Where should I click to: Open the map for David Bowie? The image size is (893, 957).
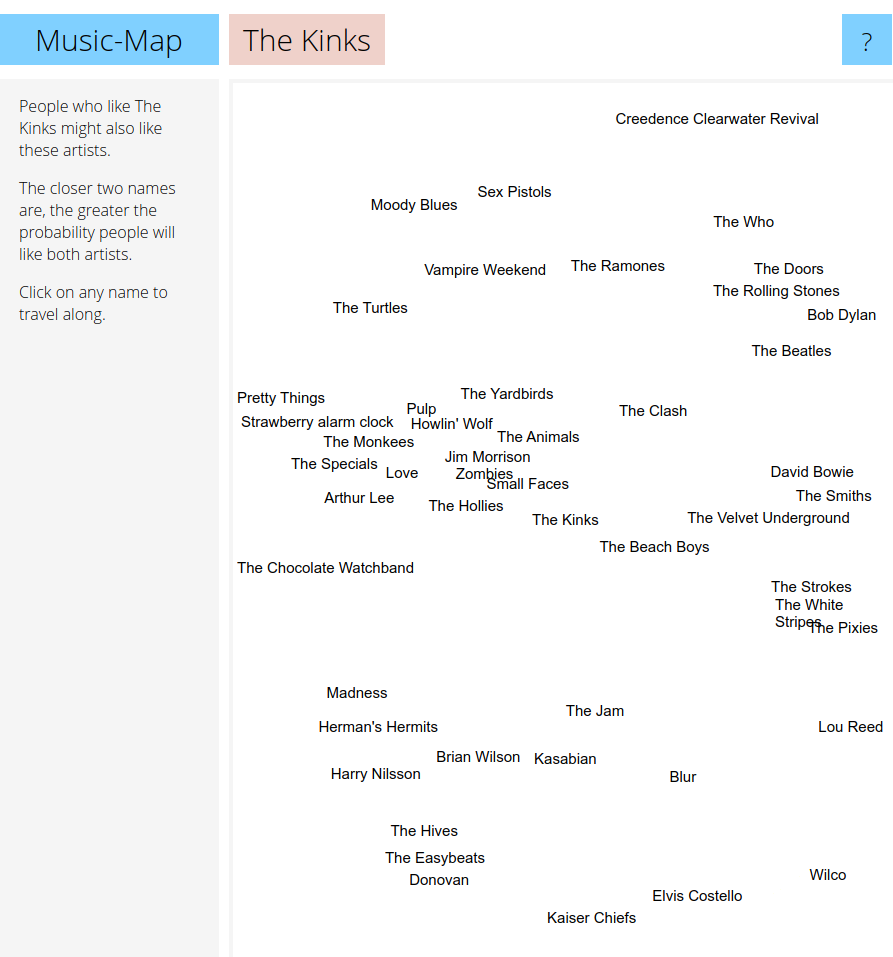812,471
